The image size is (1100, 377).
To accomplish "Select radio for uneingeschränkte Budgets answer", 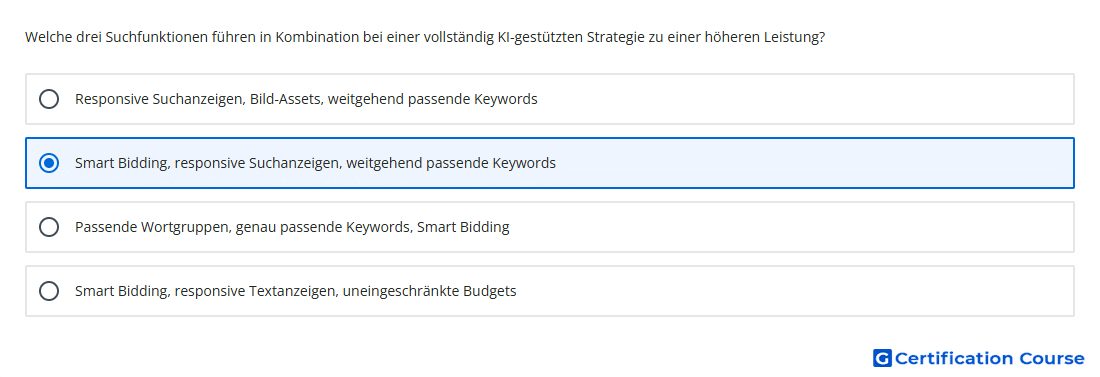I will (49, 291).
